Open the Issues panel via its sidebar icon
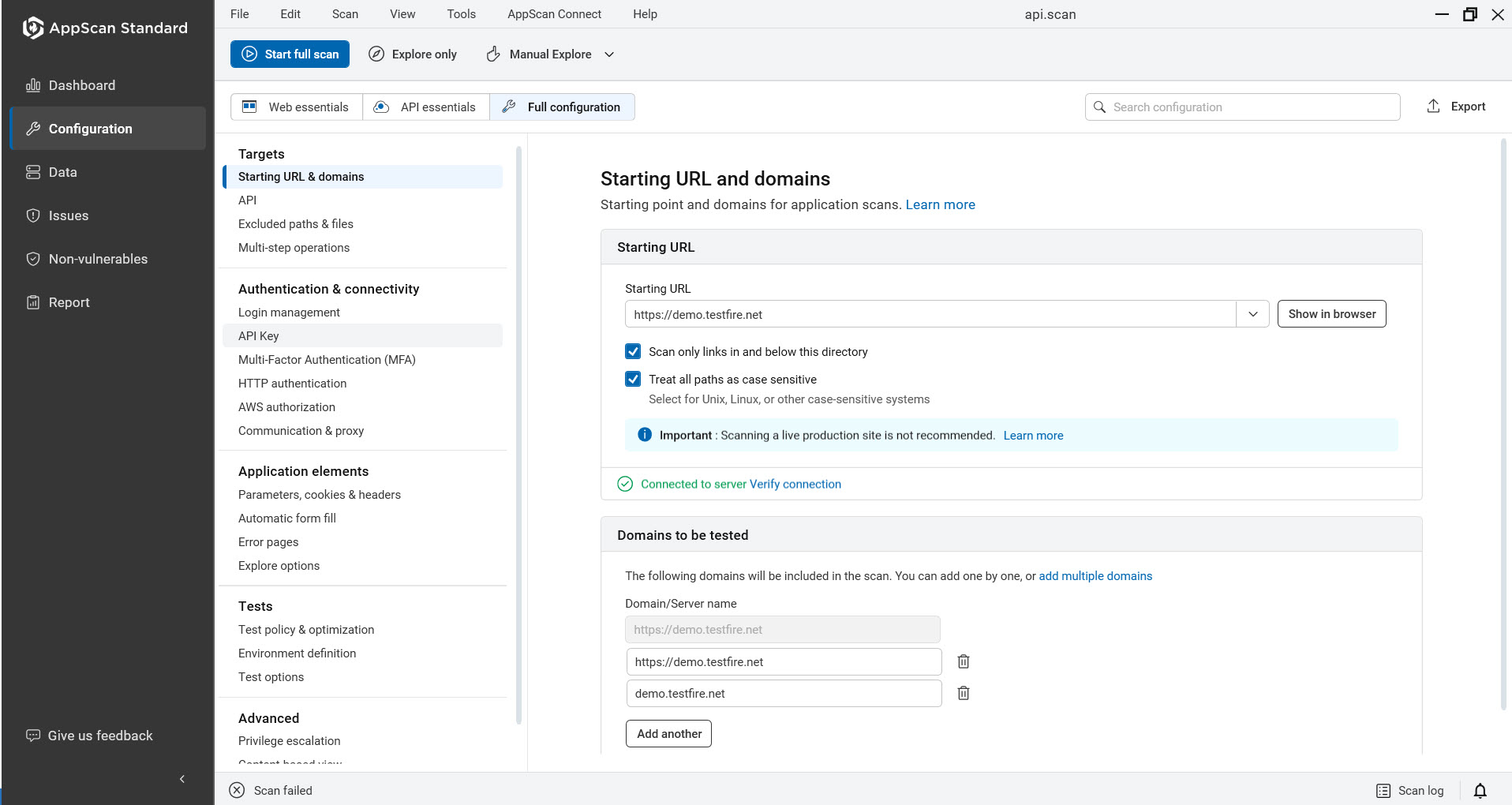The image size is (1512, 805). [33, 215]
